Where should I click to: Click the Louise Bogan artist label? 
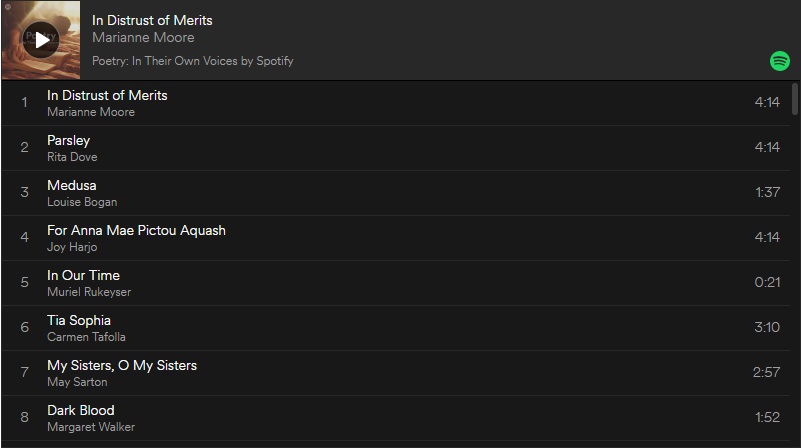82,202
